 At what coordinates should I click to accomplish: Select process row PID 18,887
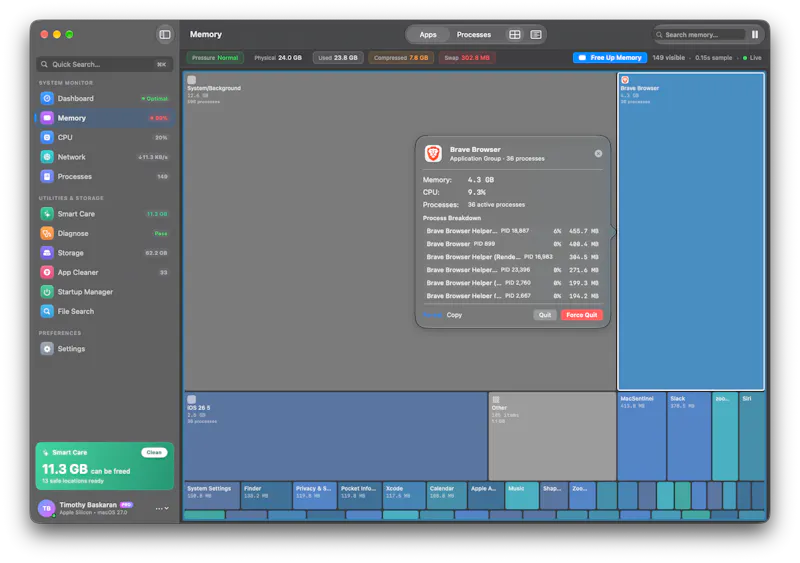[x=512, y=231]
